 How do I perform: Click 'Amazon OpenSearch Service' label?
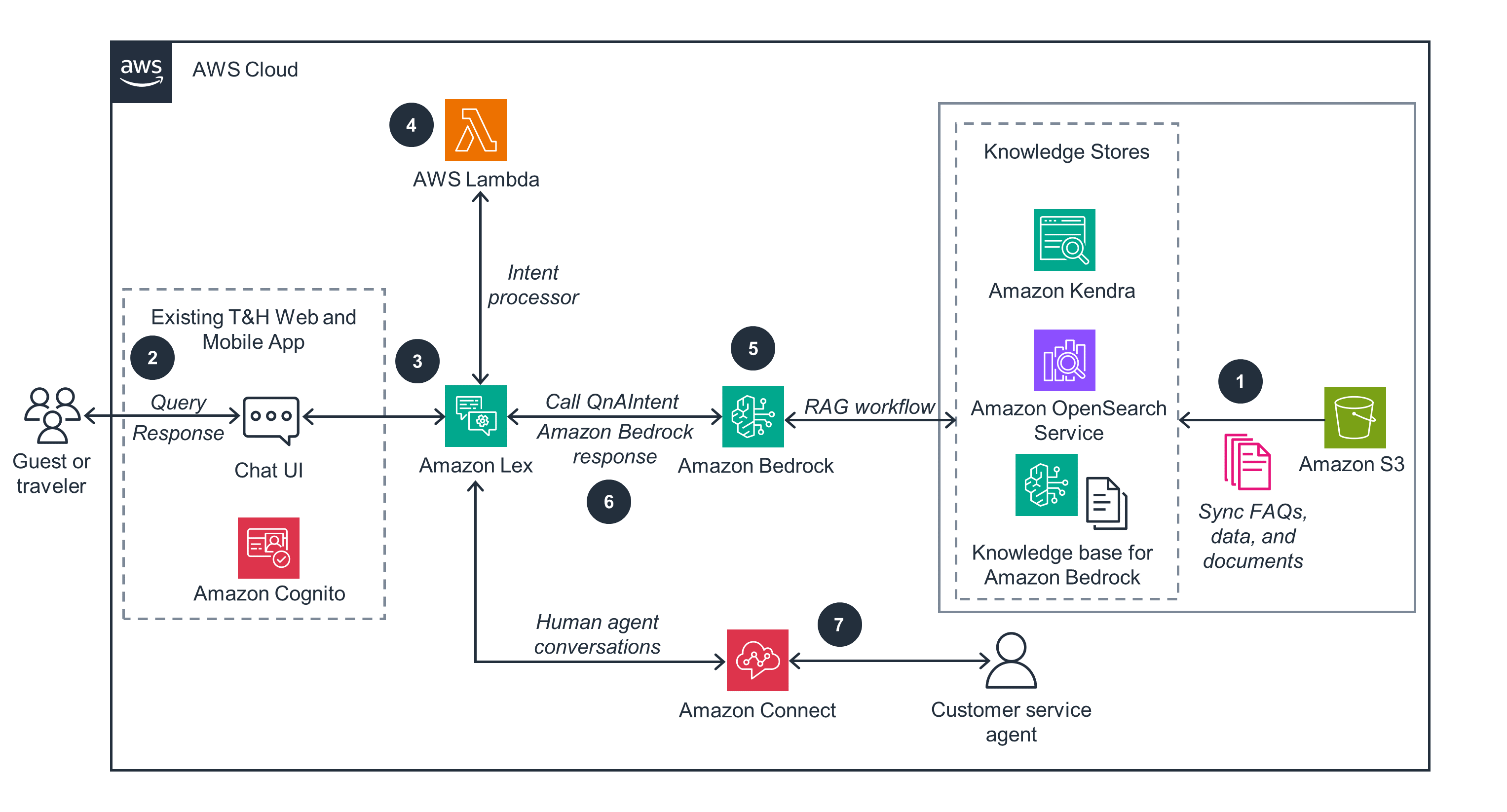(1068, 420)
